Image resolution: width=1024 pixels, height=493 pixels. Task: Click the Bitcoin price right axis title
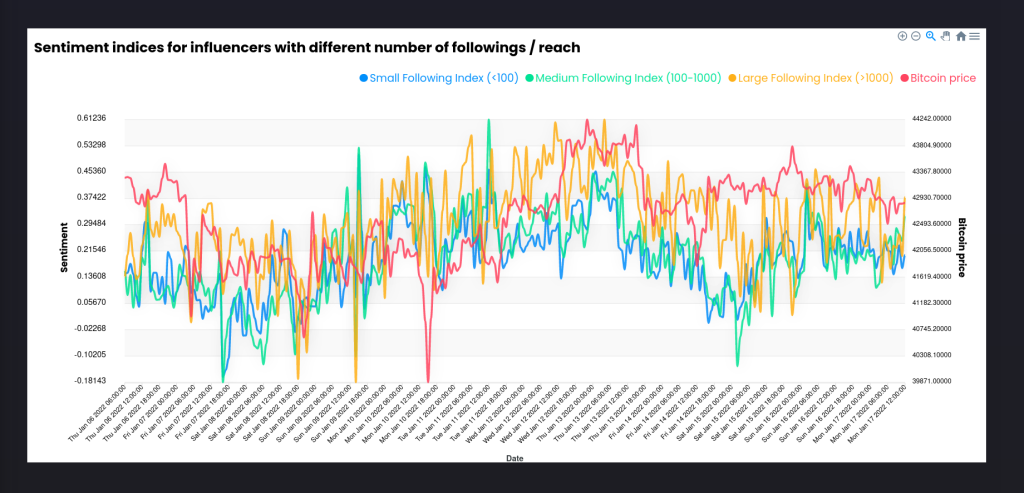(x=963, y=247)
